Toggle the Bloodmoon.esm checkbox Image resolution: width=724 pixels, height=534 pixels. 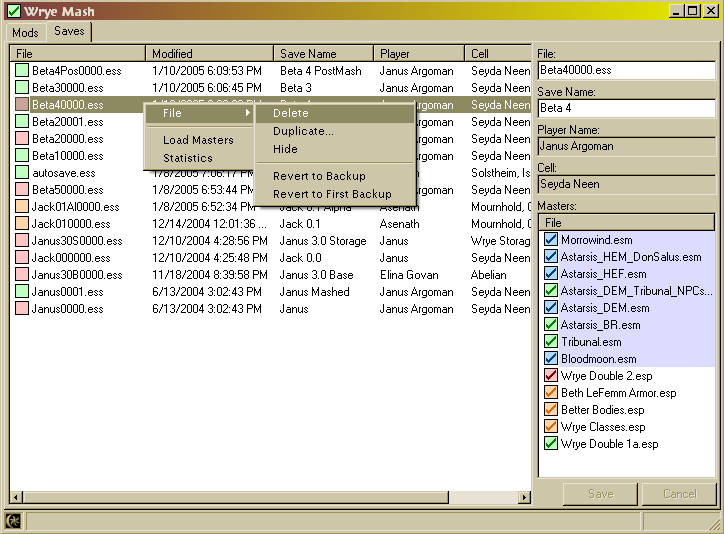[550, 359]
